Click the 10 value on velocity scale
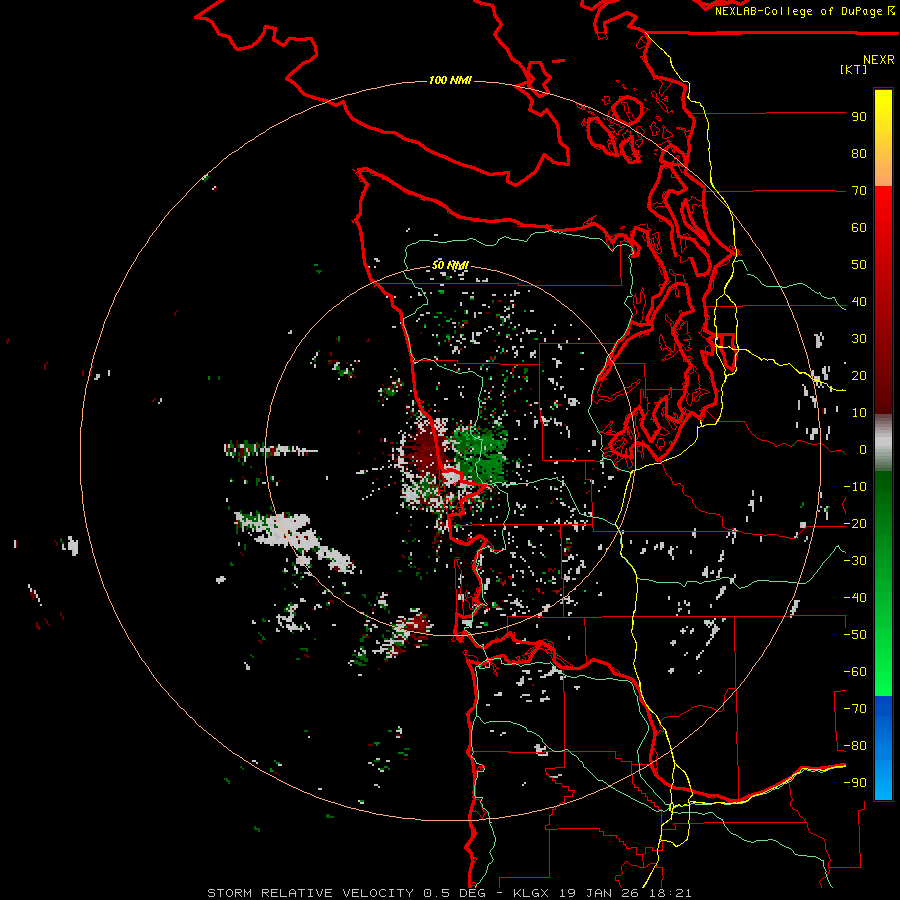Viewport: 900px width, 900px height. (859, 413)
